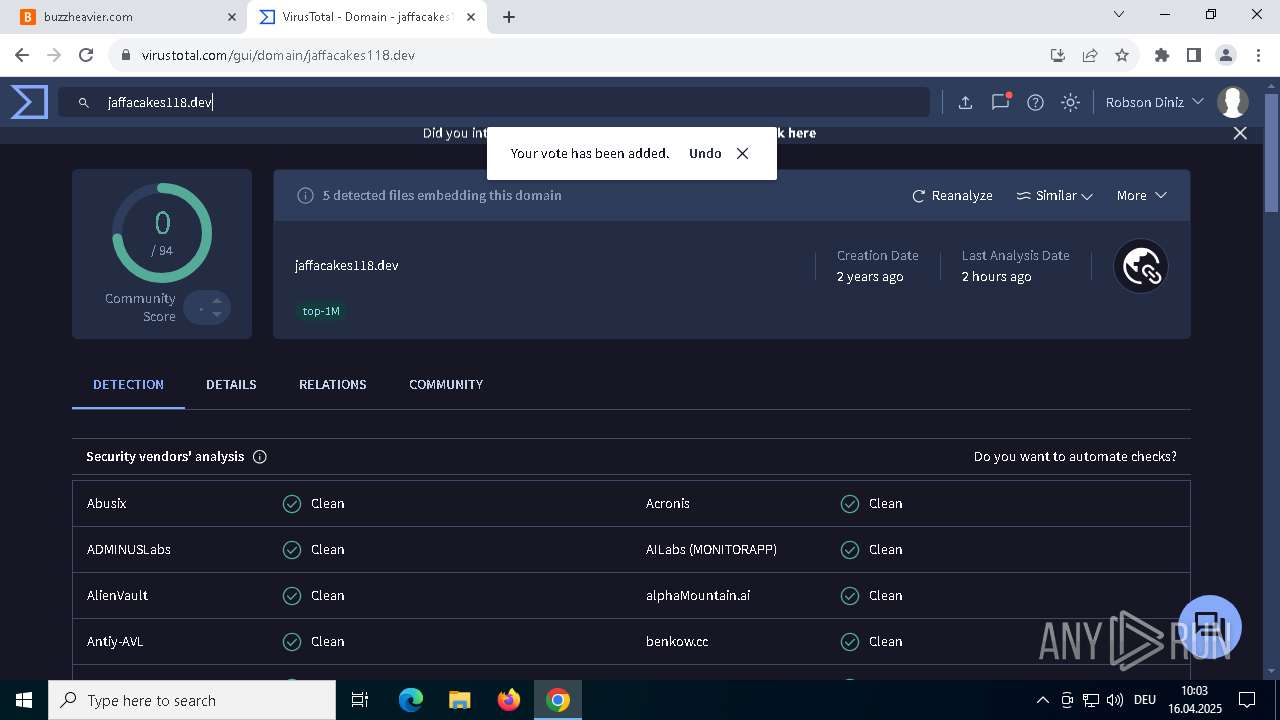Expand the More dropdown

pyautogui.click(x=1142, y=196)
